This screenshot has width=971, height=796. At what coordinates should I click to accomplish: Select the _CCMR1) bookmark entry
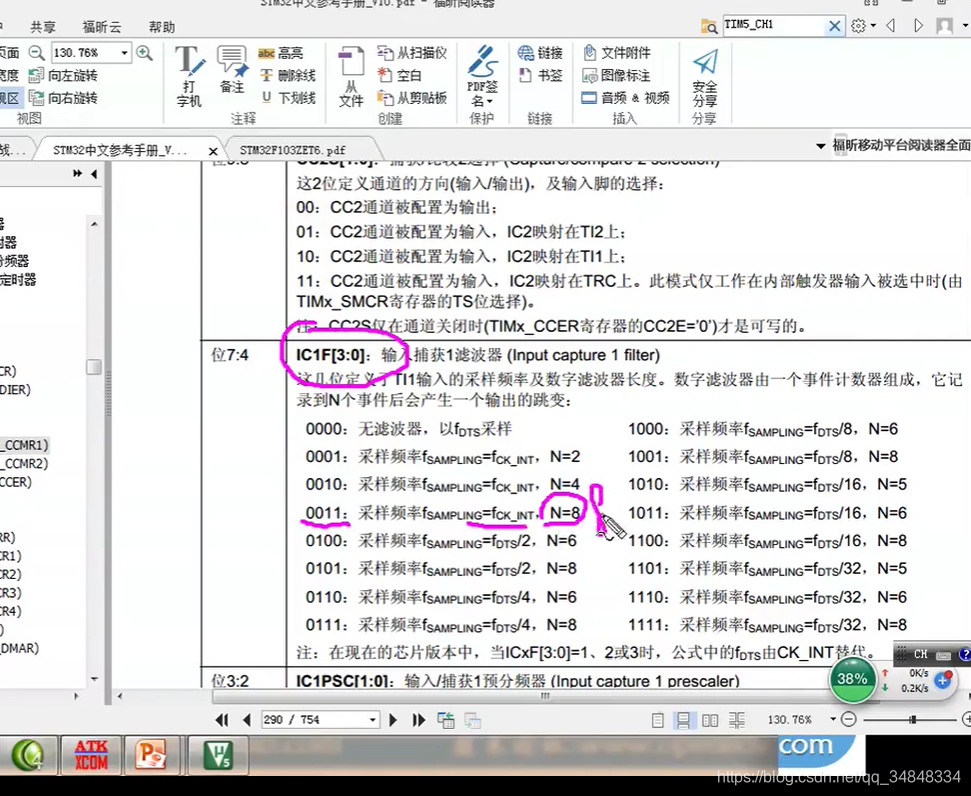(24, 445)
